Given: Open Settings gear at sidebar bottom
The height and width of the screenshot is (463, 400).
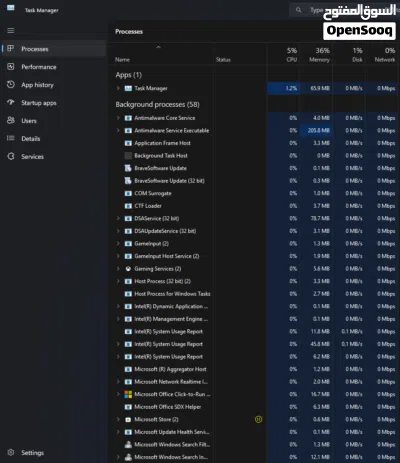Looking at the screenshot, I should coord(11,452).
